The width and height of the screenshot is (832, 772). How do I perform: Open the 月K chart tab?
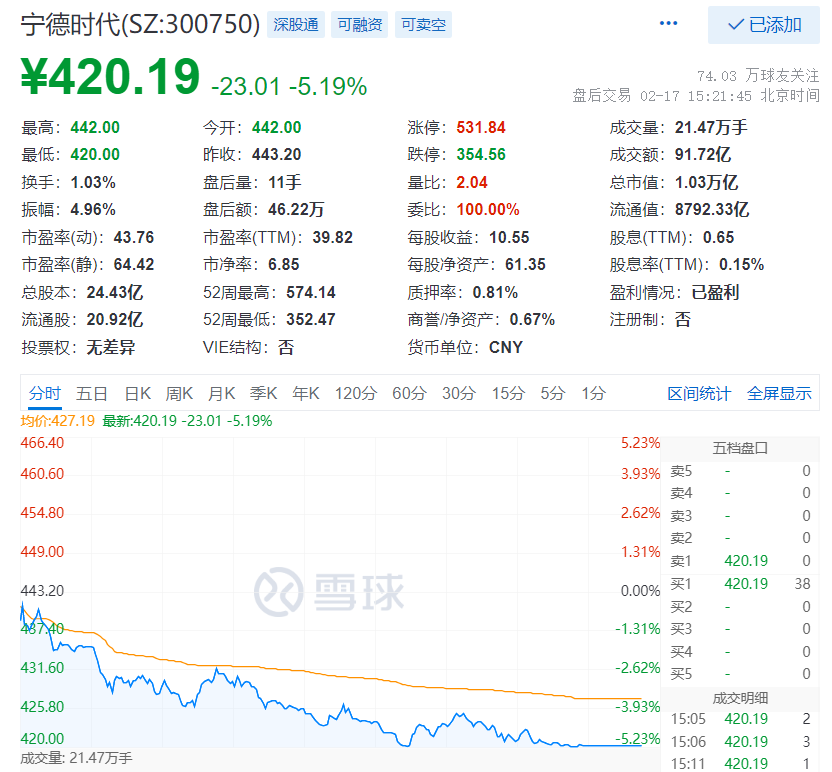tap(221, 394)
